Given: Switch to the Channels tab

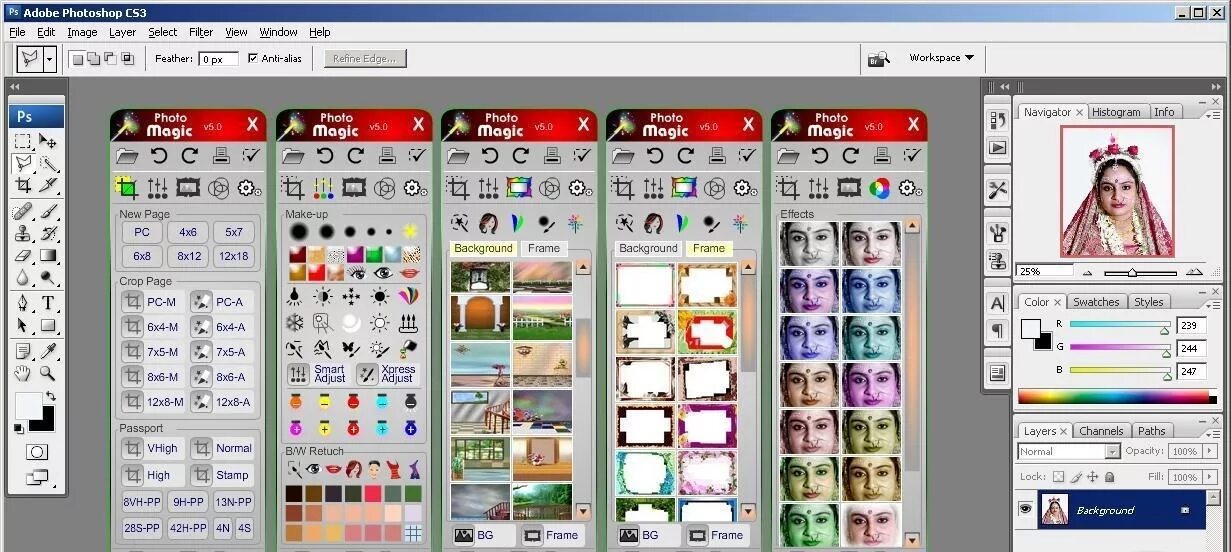Looking at the screenshot, I should tap(1101, 431).
